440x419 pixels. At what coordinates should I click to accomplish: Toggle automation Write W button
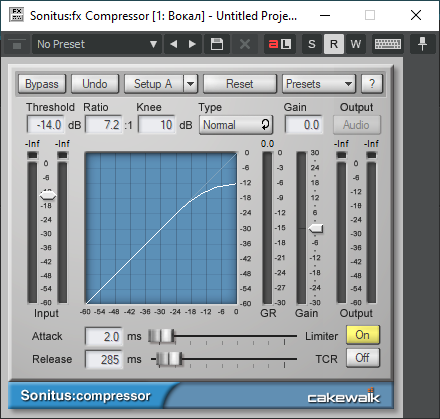[356, 44]
